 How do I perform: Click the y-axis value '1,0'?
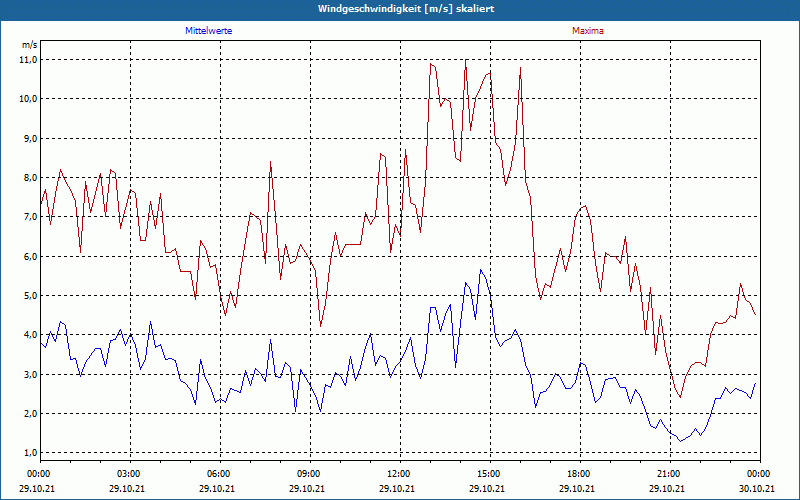pos(31,453)
